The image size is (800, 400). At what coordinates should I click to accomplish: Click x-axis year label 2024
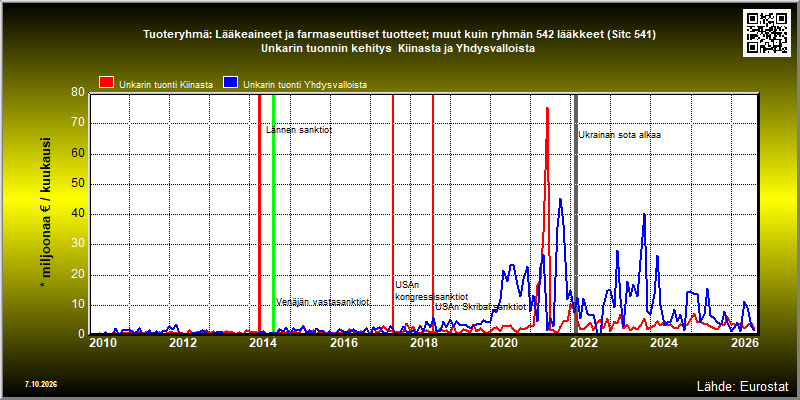(664, 342)
